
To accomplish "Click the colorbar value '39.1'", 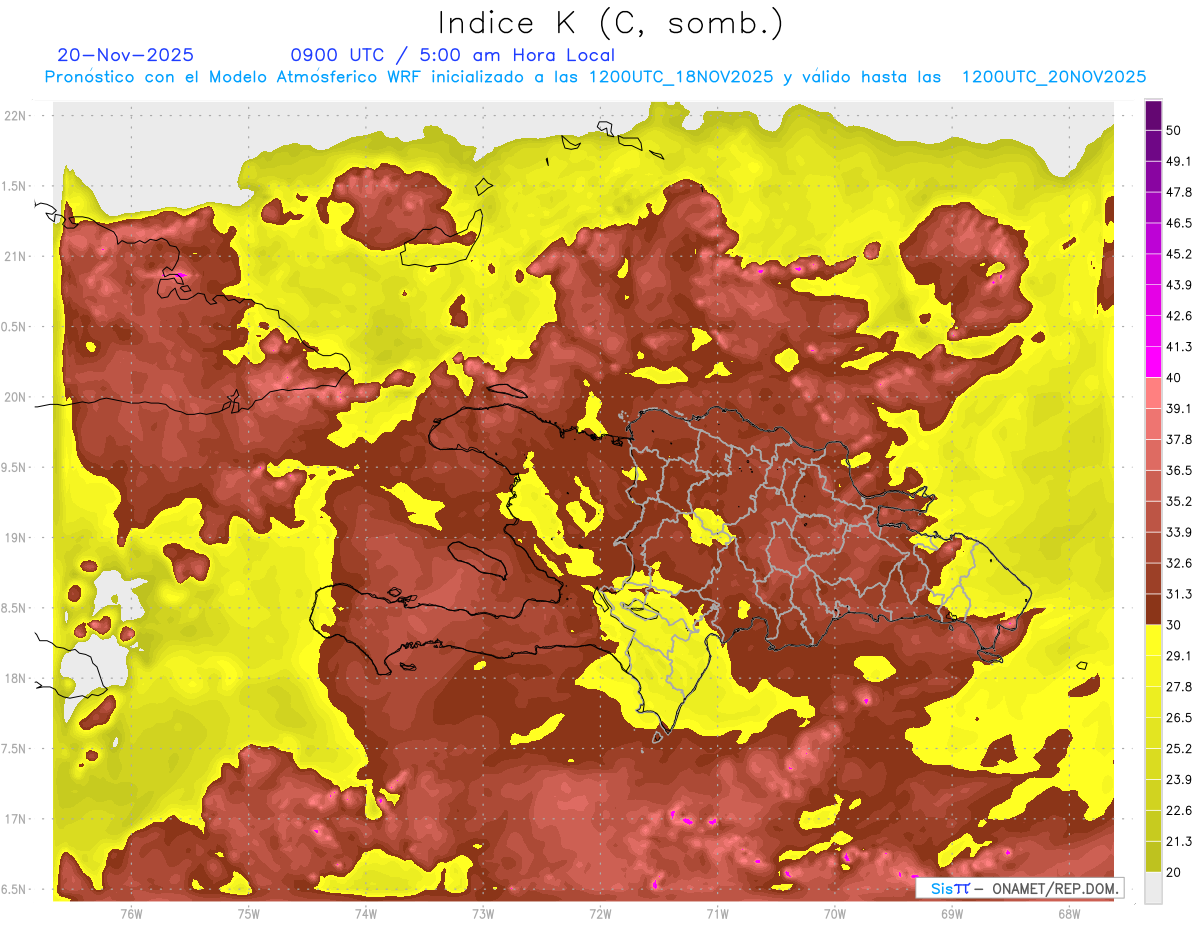I will pyautogui.click(x=1179, y=409).
